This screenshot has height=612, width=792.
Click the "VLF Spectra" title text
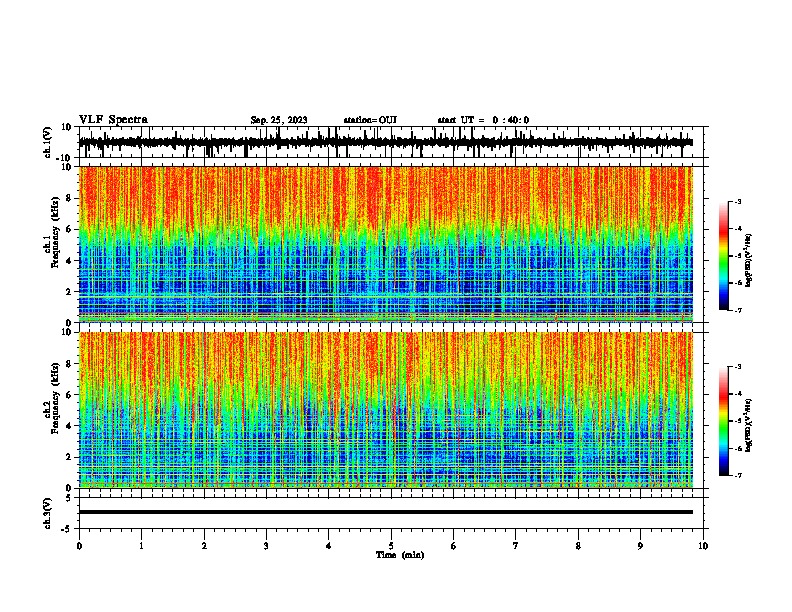click(x=113, y=120)
